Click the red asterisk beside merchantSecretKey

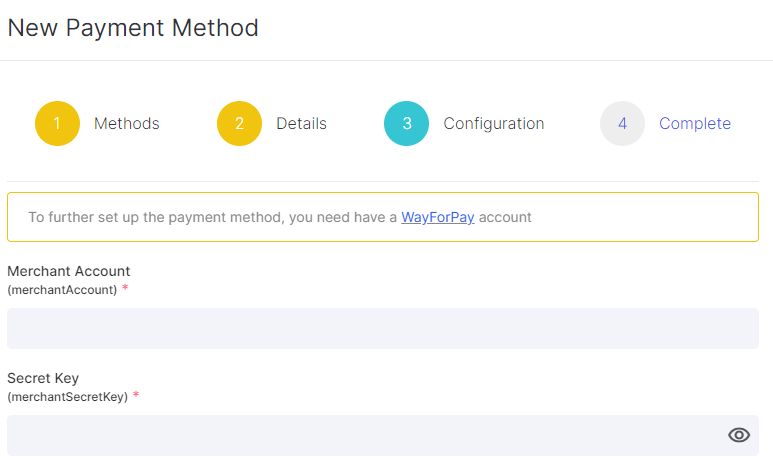tap(136, 395)
